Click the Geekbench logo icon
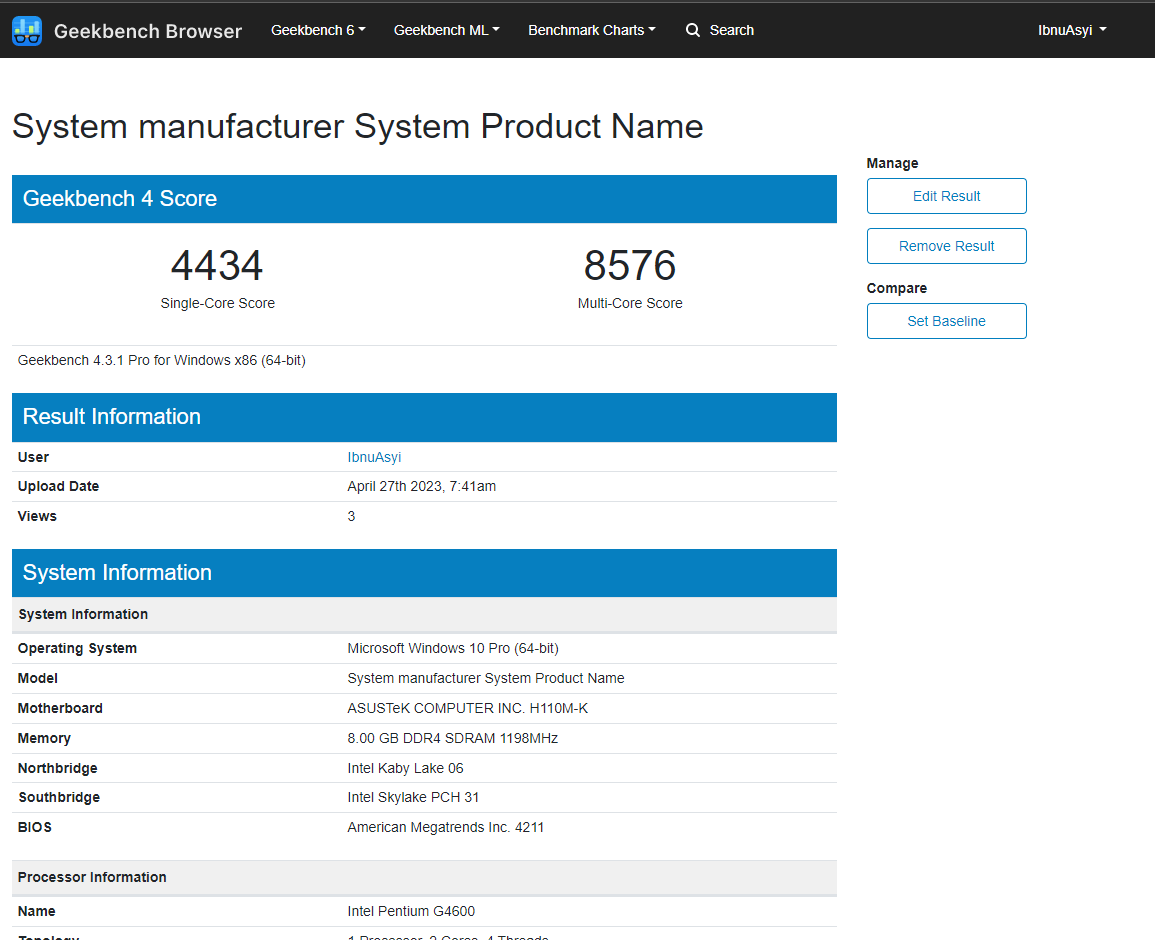The height and width of the screenshot is (940, 1155). [27, 31]
